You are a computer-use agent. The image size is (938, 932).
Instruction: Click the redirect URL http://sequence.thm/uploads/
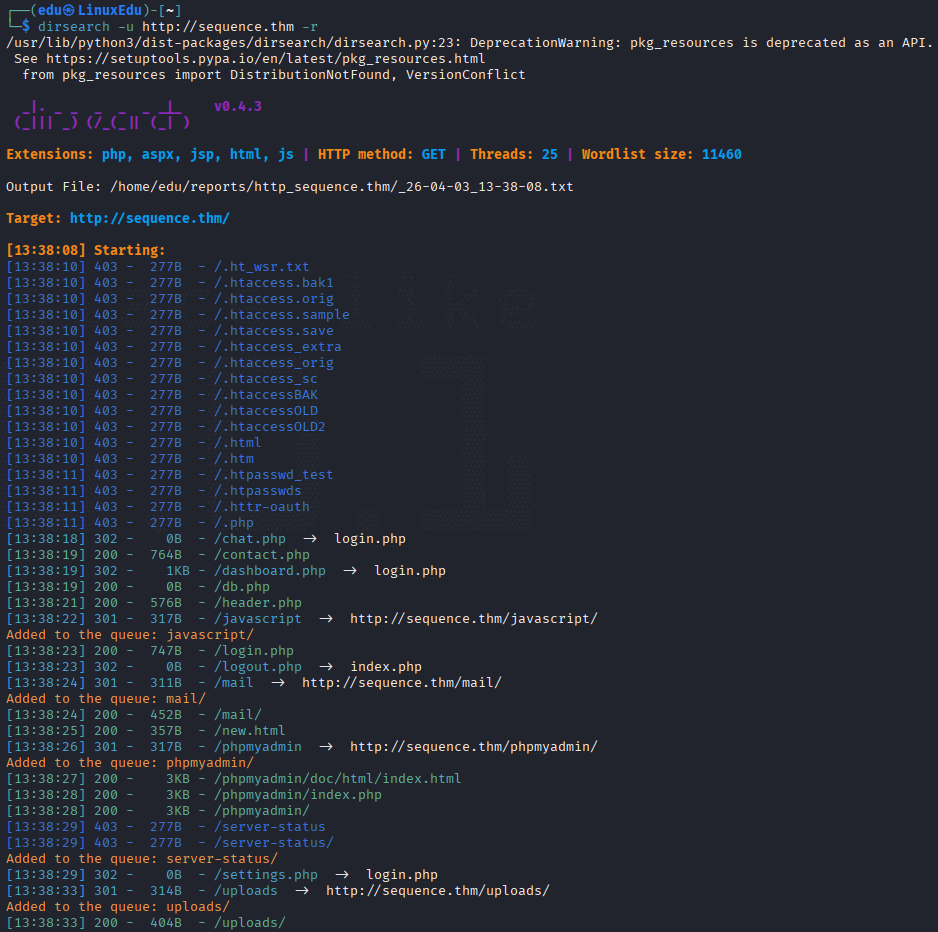coord(437,891)
